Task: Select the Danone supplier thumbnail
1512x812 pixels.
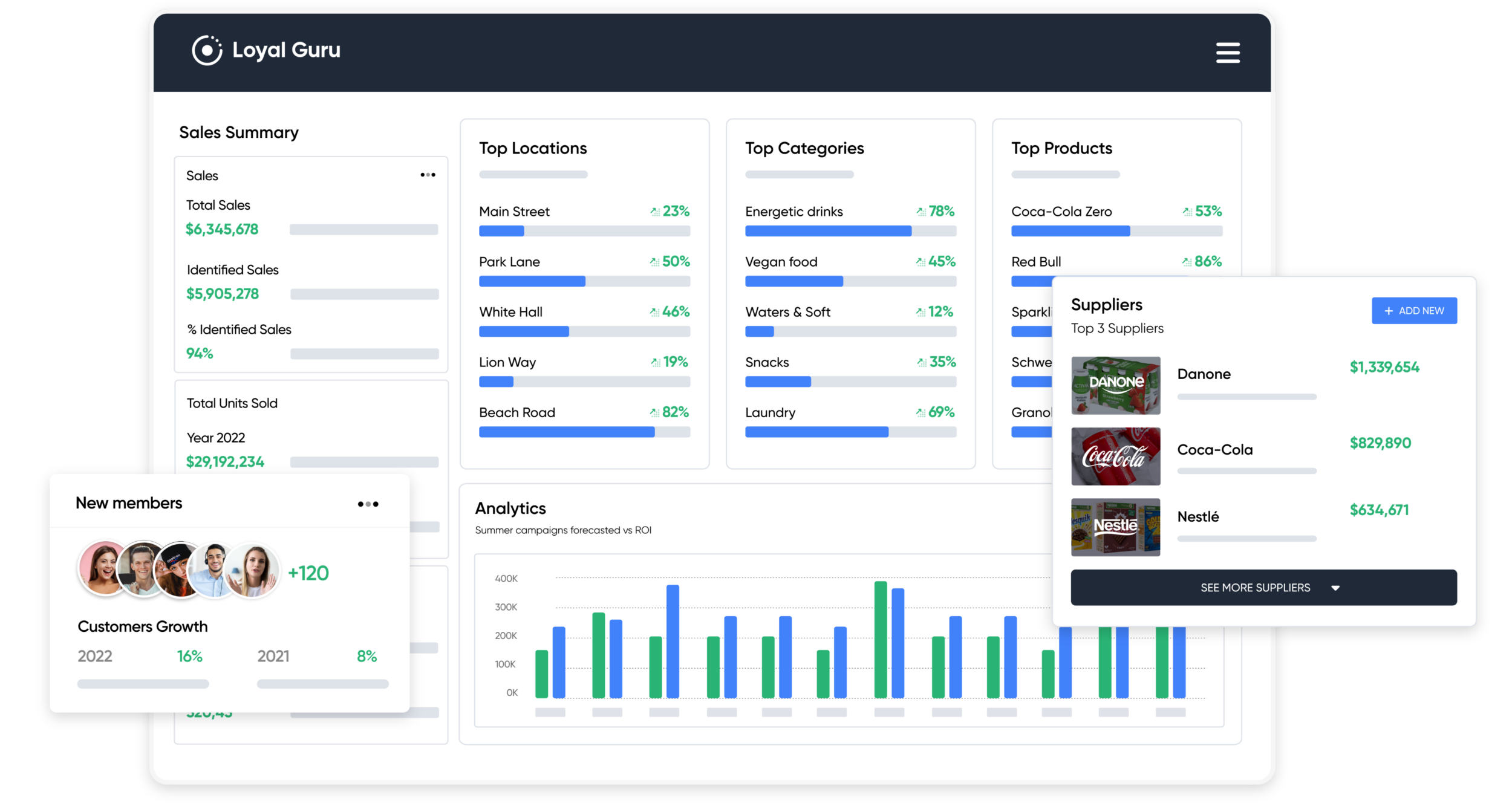Action: (1115, 386)
